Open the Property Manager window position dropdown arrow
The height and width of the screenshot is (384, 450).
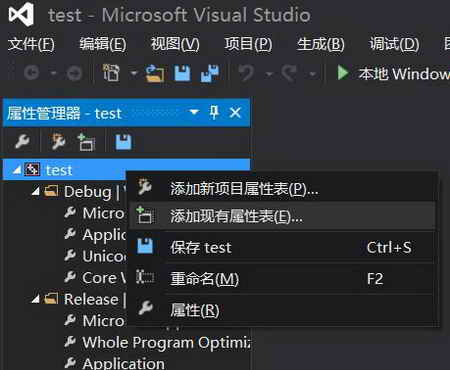[194, 112]
